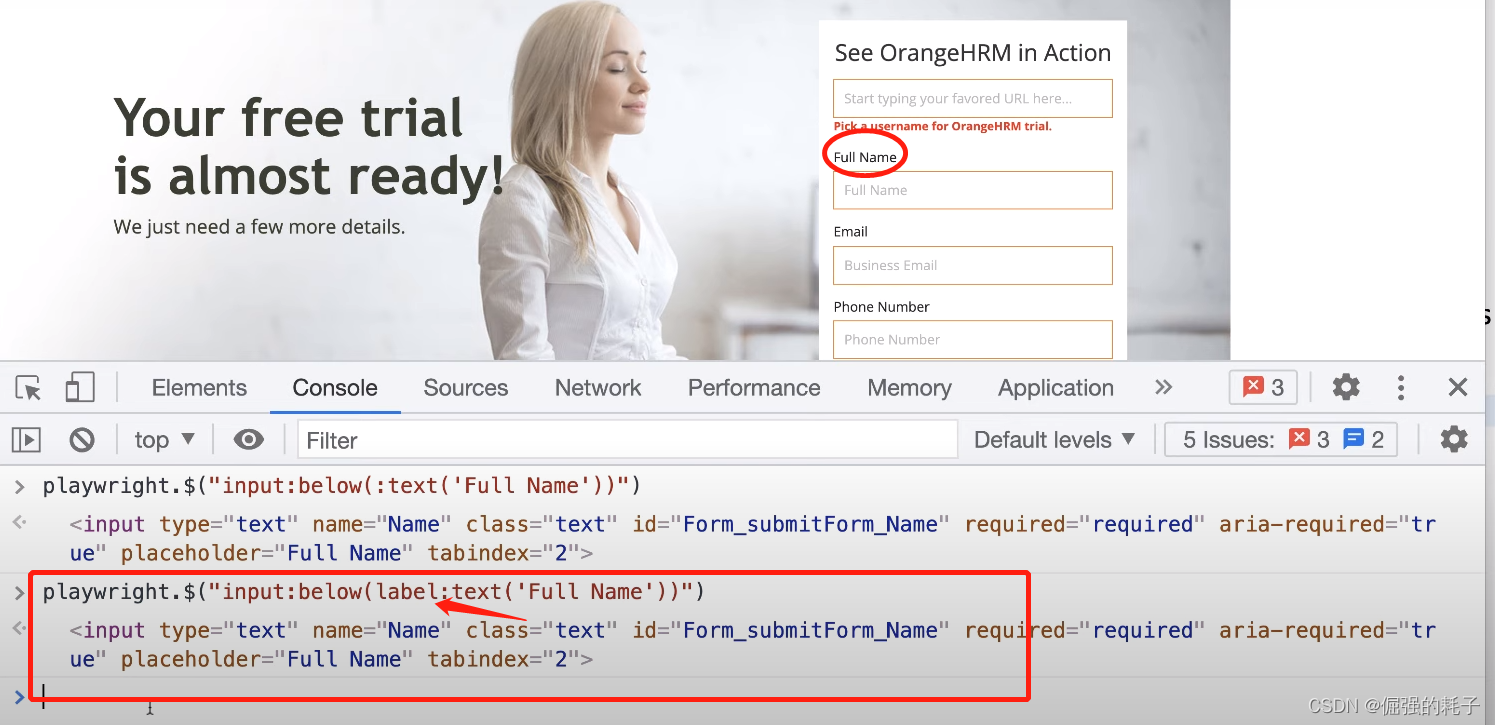Switch to the Console tab
The width and height of the screenshot is (1495, 725).
click(x=335, y=388)
